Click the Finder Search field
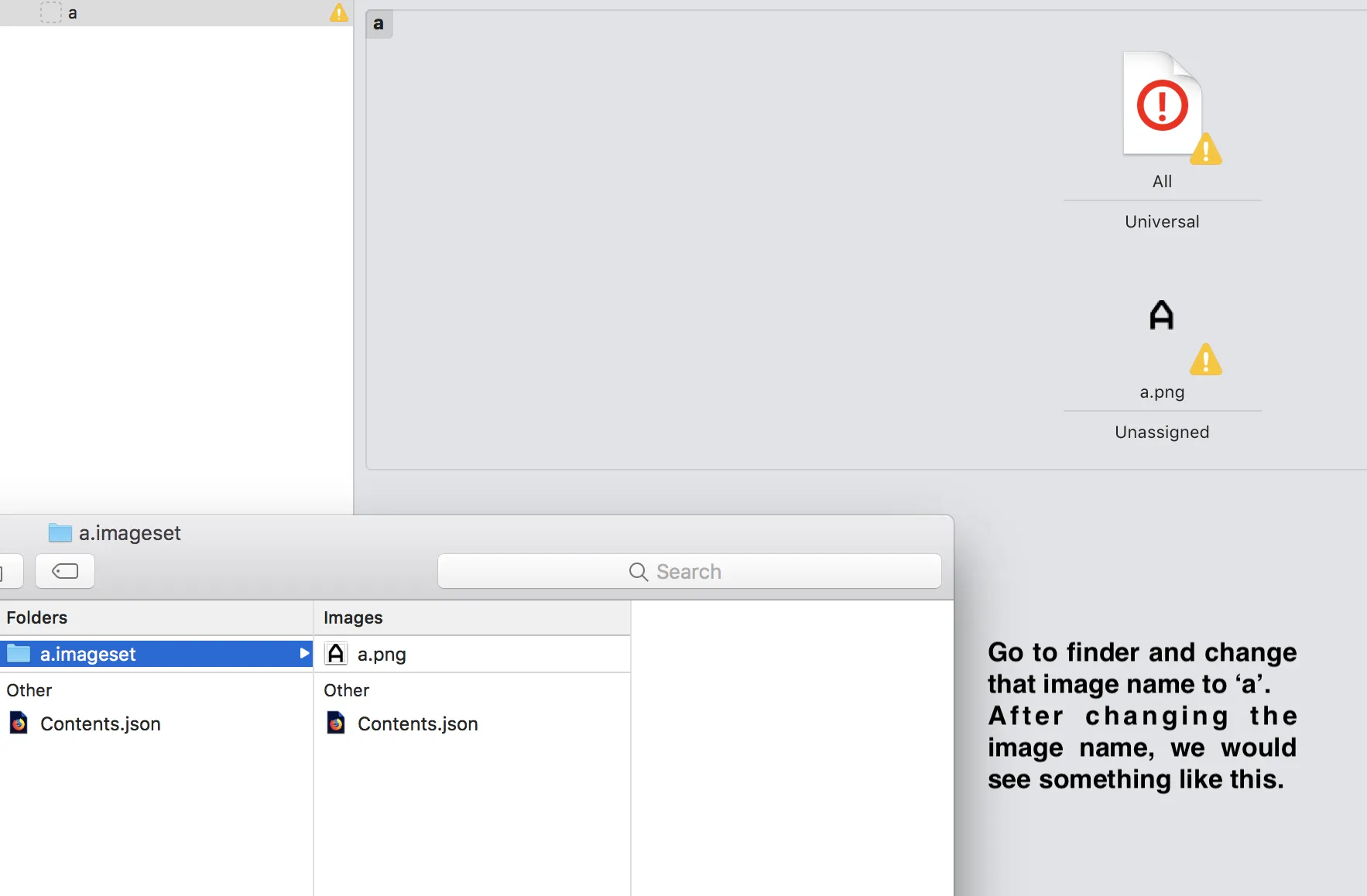The image size is (1367, 896). coord(690,571)
